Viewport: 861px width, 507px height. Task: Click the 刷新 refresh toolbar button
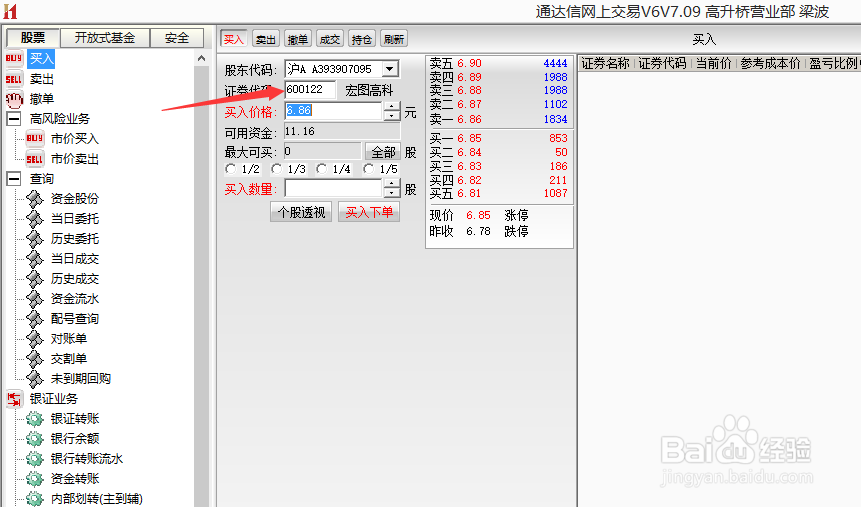tap(394, 39)
